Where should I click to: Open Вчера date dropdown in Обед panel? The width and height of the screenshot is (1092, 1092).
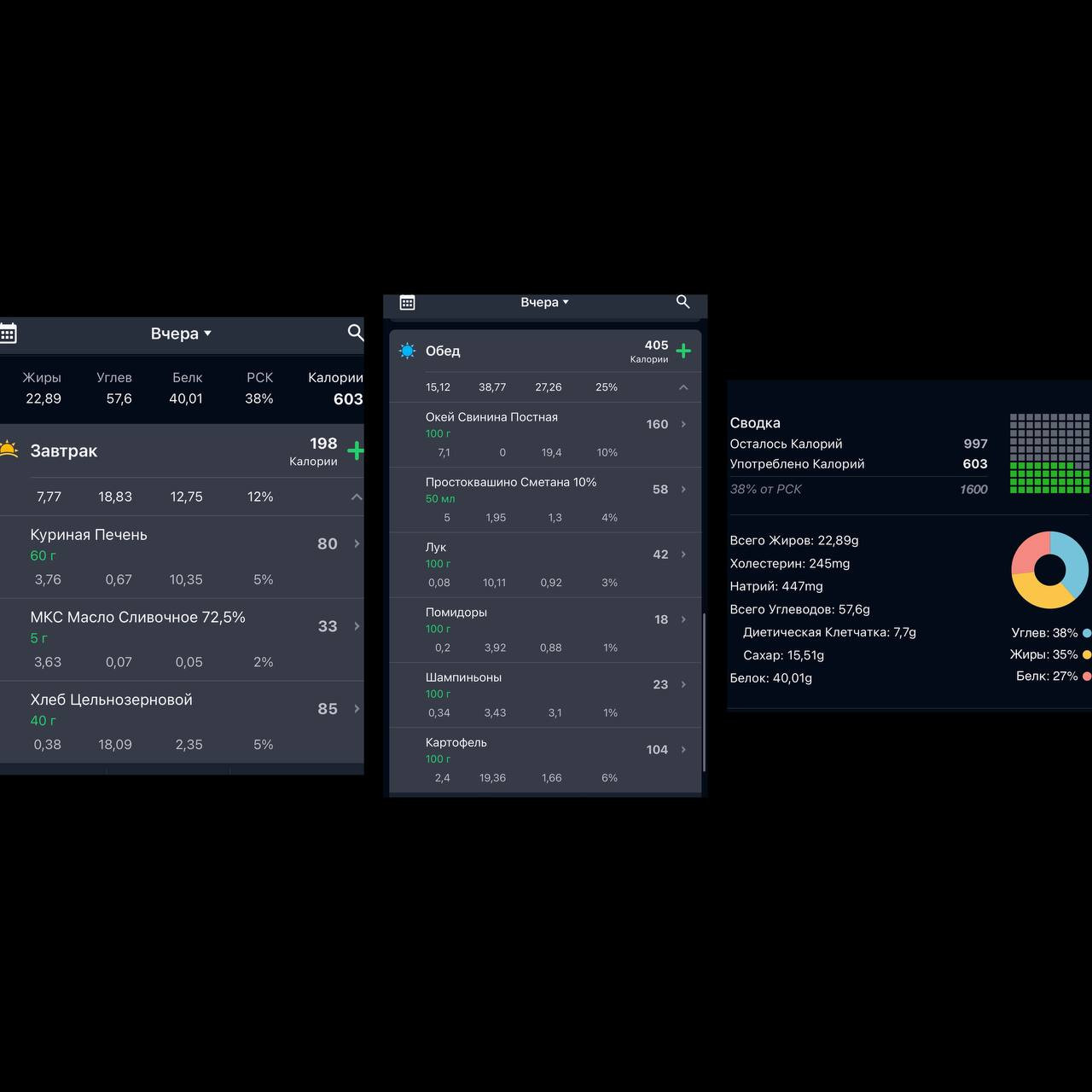(544, 302)
